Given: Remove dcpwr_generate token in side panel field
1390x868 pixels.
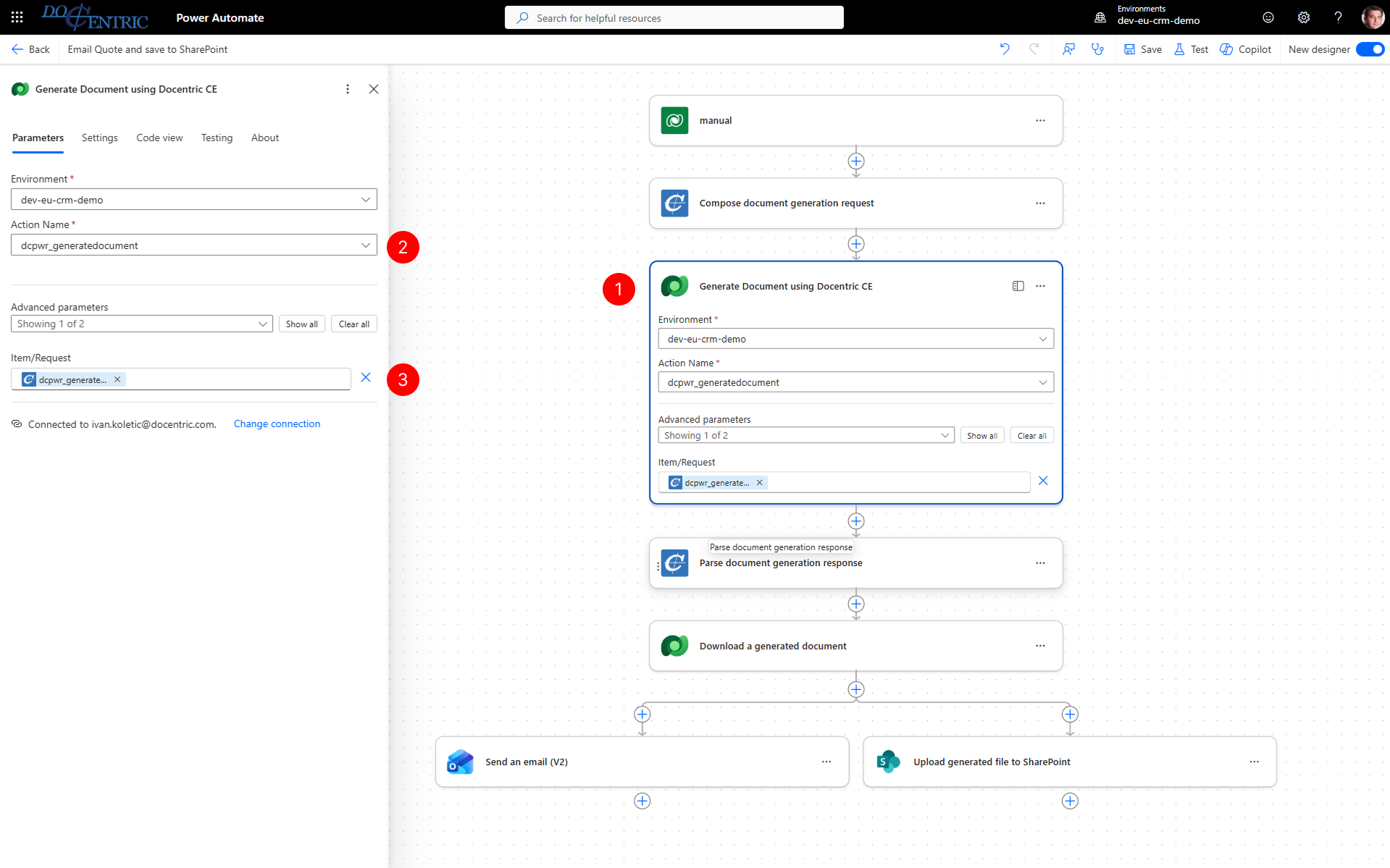Looking at the screenshot, I should coord(117,379).
